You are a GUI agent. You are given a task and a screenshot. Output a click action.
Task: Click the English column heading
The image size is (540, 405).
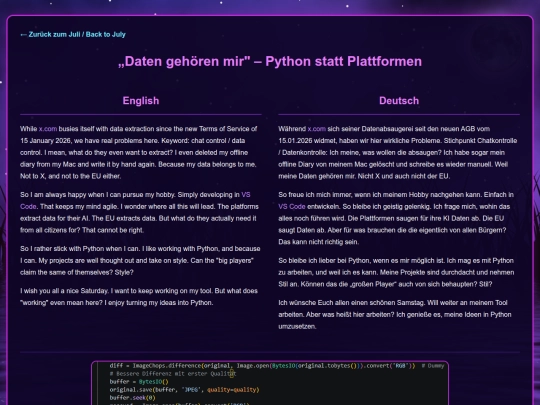point(141,101)
